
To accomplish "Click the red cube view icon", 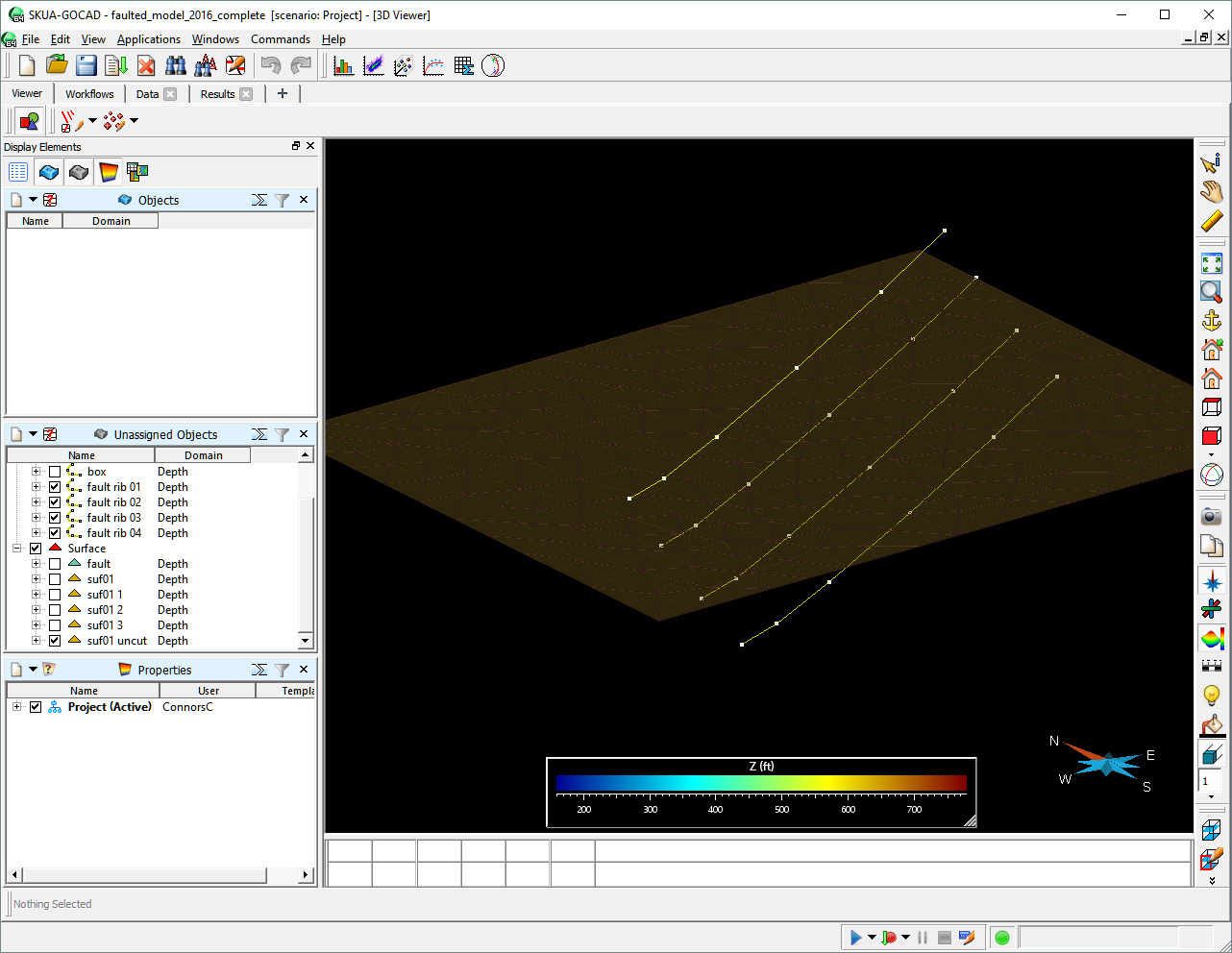I will 1212,436.
